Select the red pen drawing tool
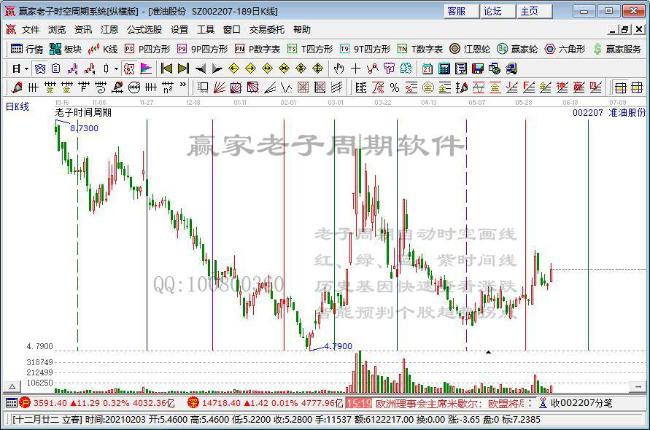This screenshot has width=650, height=430. pyautogui.click(x=17, y=87)
